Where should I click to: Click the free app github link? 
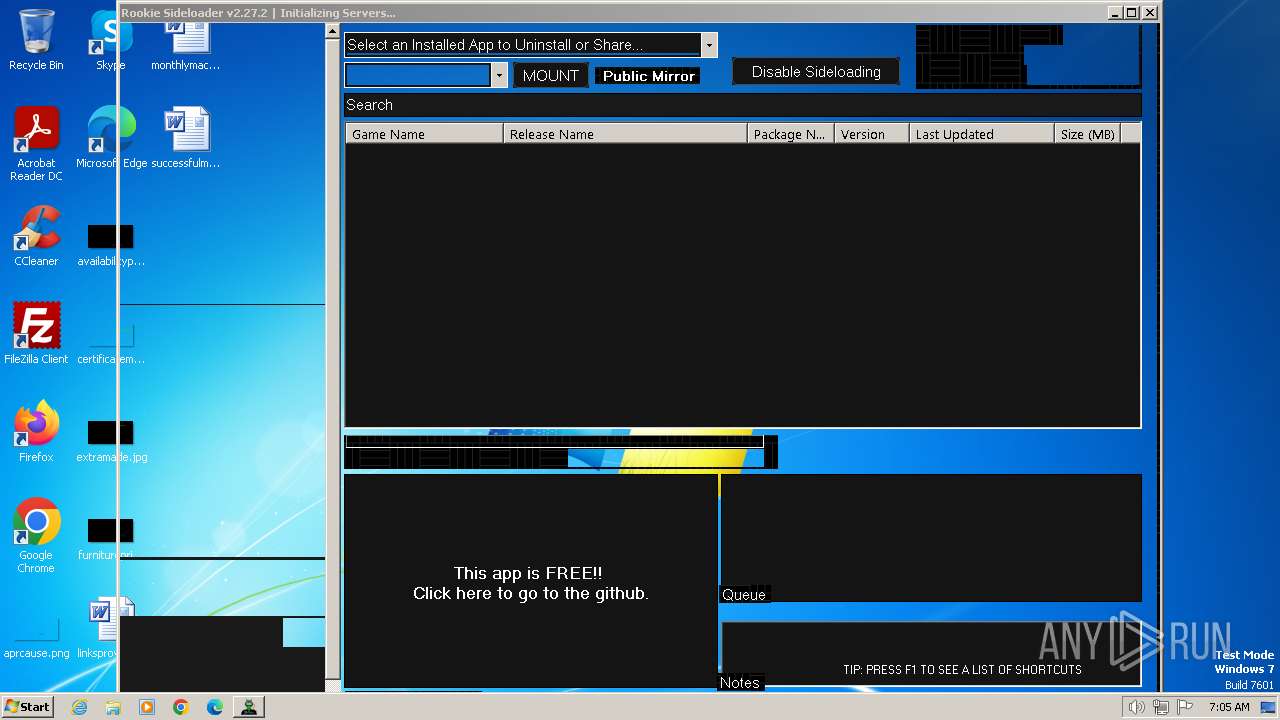tap(531, 583)
